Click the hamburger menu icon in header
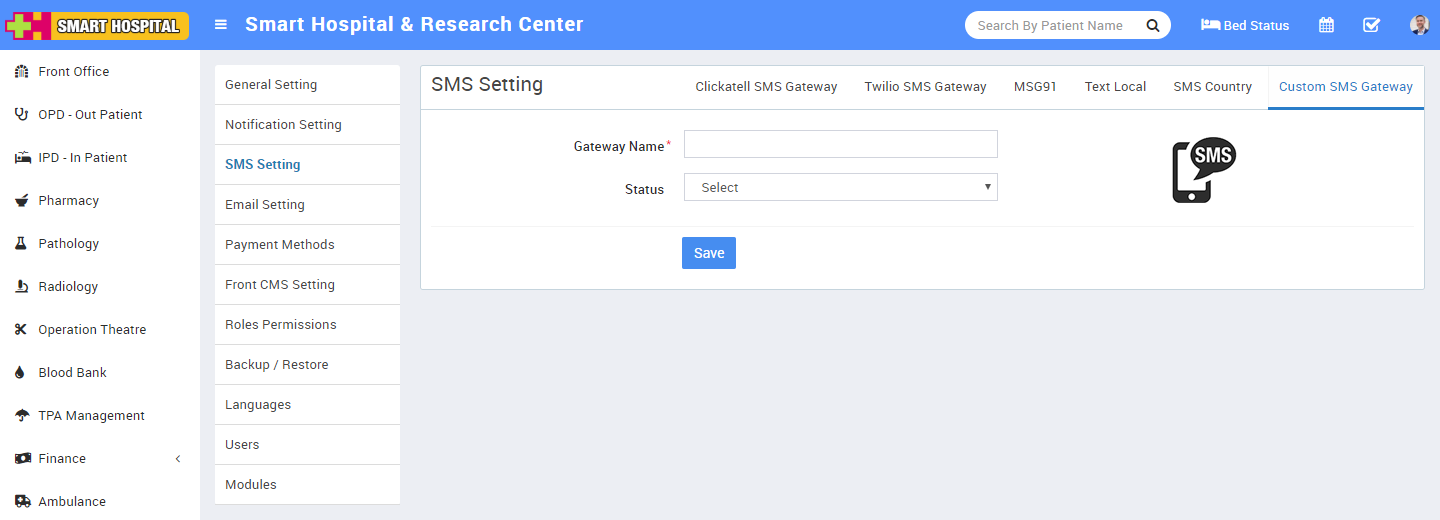Image resolution: width=1440 pixels, height=520 pixels. pyautogui.click(x=221, y=25)
